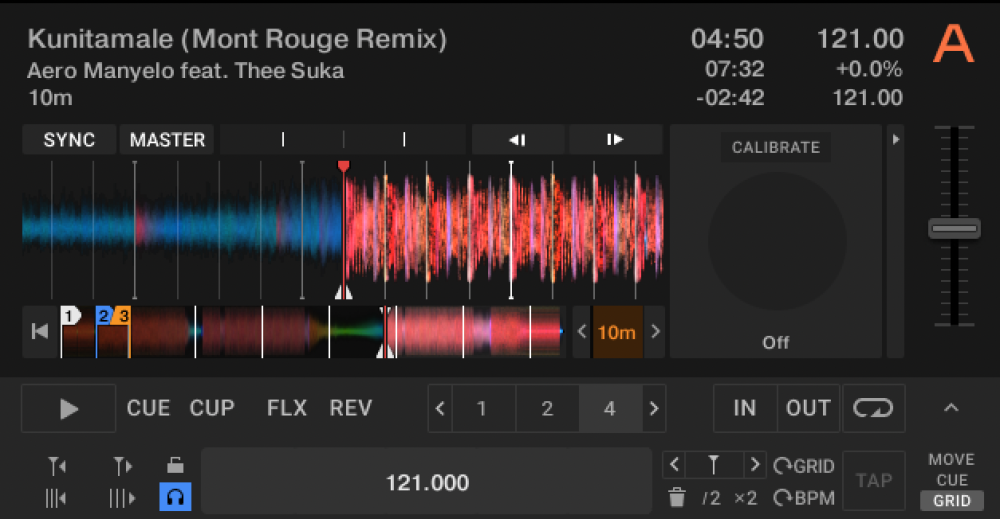
Task: Jump to hotcue 2 marker in overview
Action: coord(103,315)
